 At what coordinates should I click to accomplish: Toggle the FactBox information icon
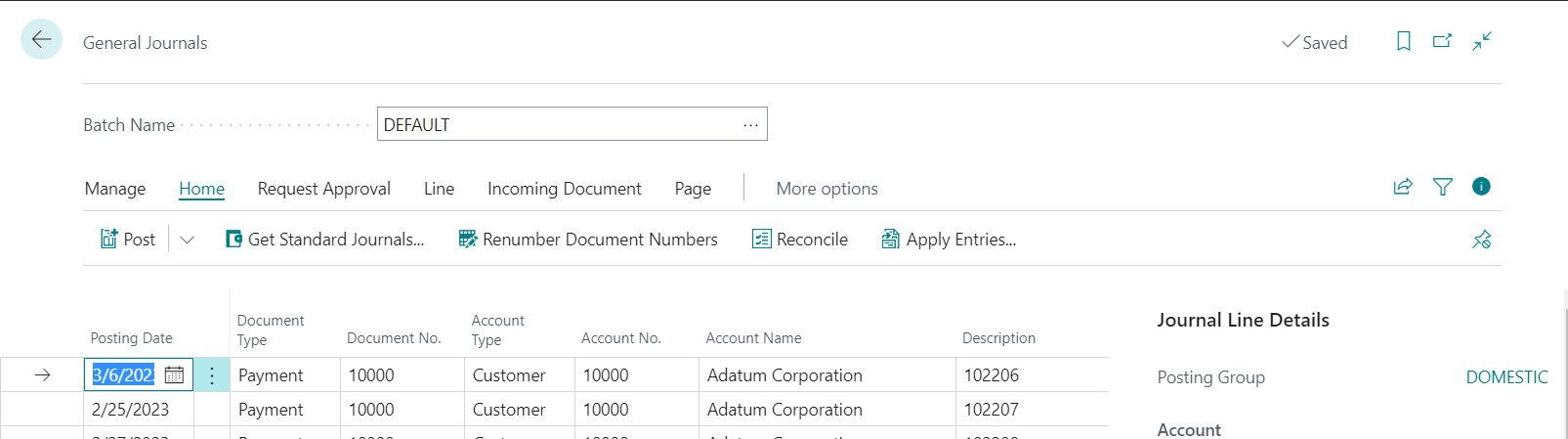click(1481, 186)
